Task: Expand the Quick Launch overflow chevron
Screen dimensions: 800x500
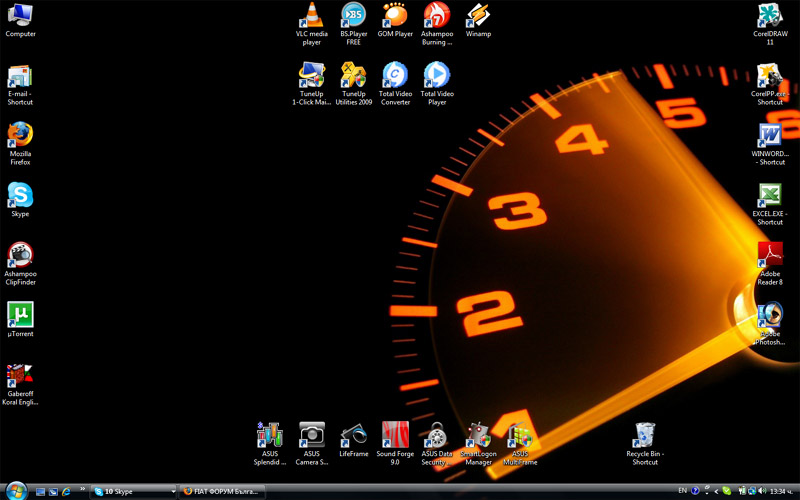Action: click(82, 490)
